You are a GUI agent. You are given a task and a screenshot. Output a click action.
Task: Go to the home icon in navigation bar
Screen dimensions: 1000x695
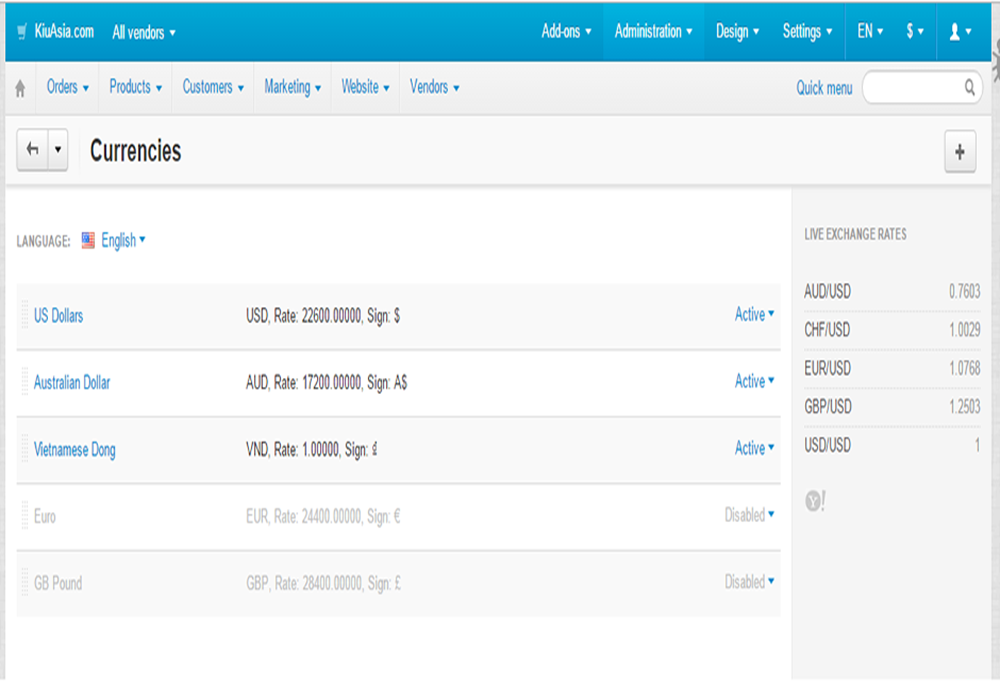(x=20, y=88)
